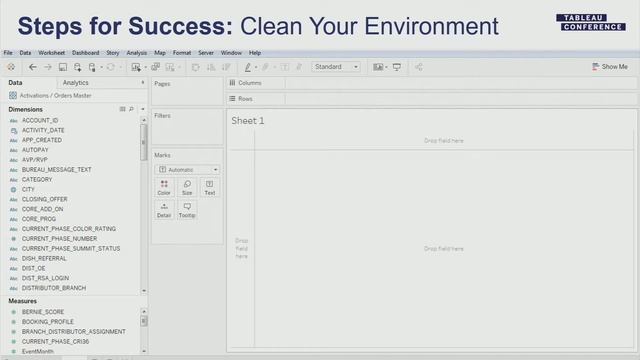Click the New Data Source icon
The image size is (640, 360).
click(78, 67)
